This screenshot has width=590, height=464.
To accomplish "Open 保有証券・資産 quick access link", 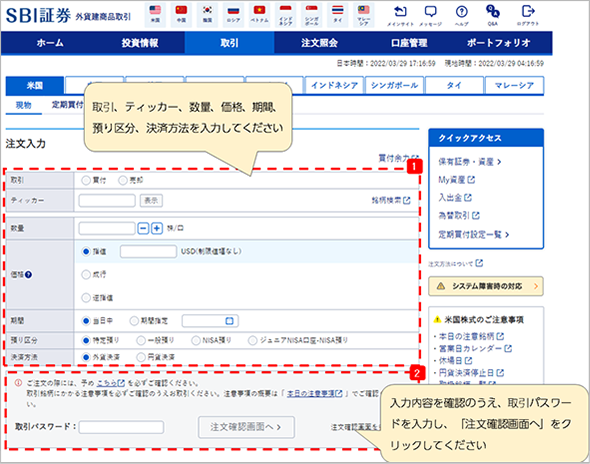I will pos(470,162).
